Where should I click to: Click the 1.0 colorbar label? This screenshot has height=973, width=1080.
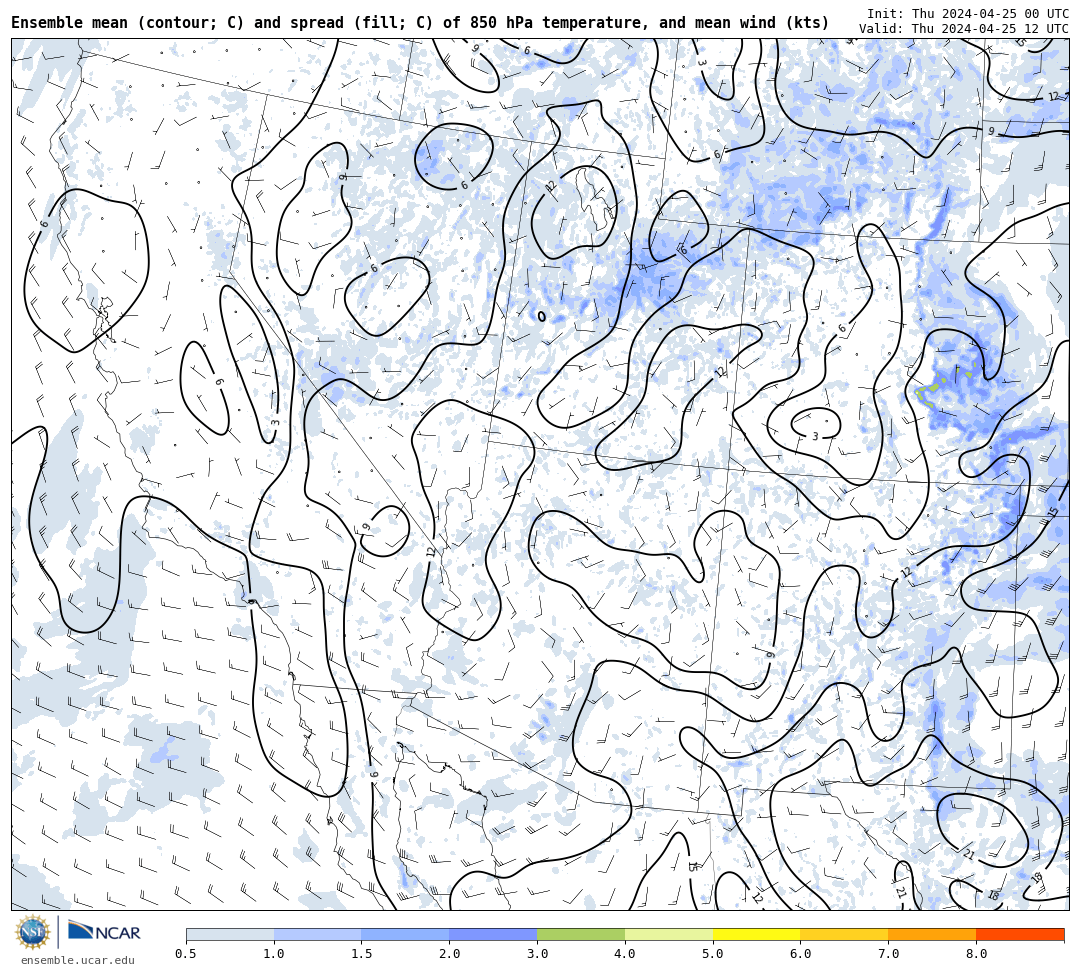point(274,954)
